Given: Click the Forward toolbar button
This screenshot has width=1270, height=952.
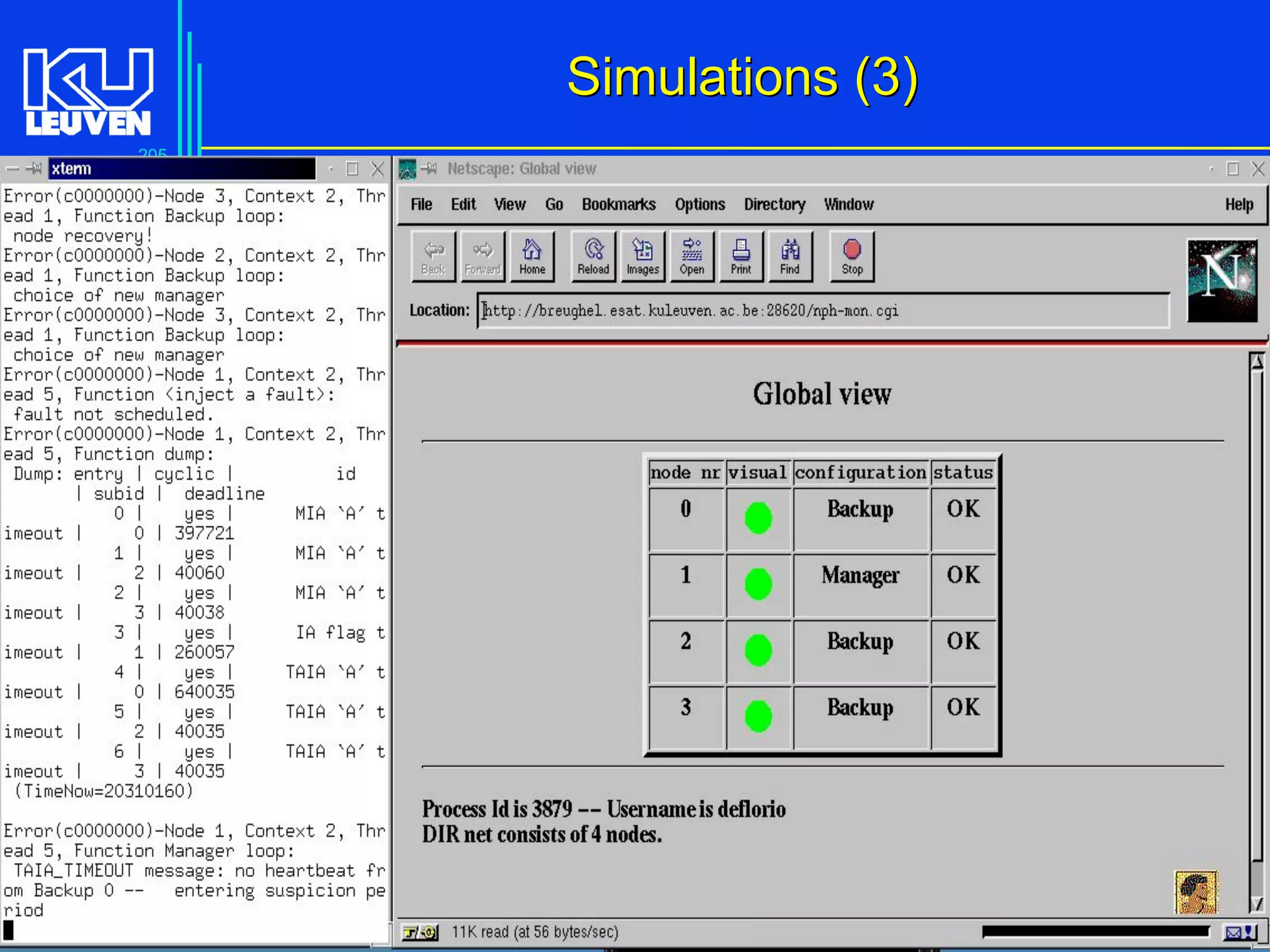Looking at the screenshot, I should point(482,257).
